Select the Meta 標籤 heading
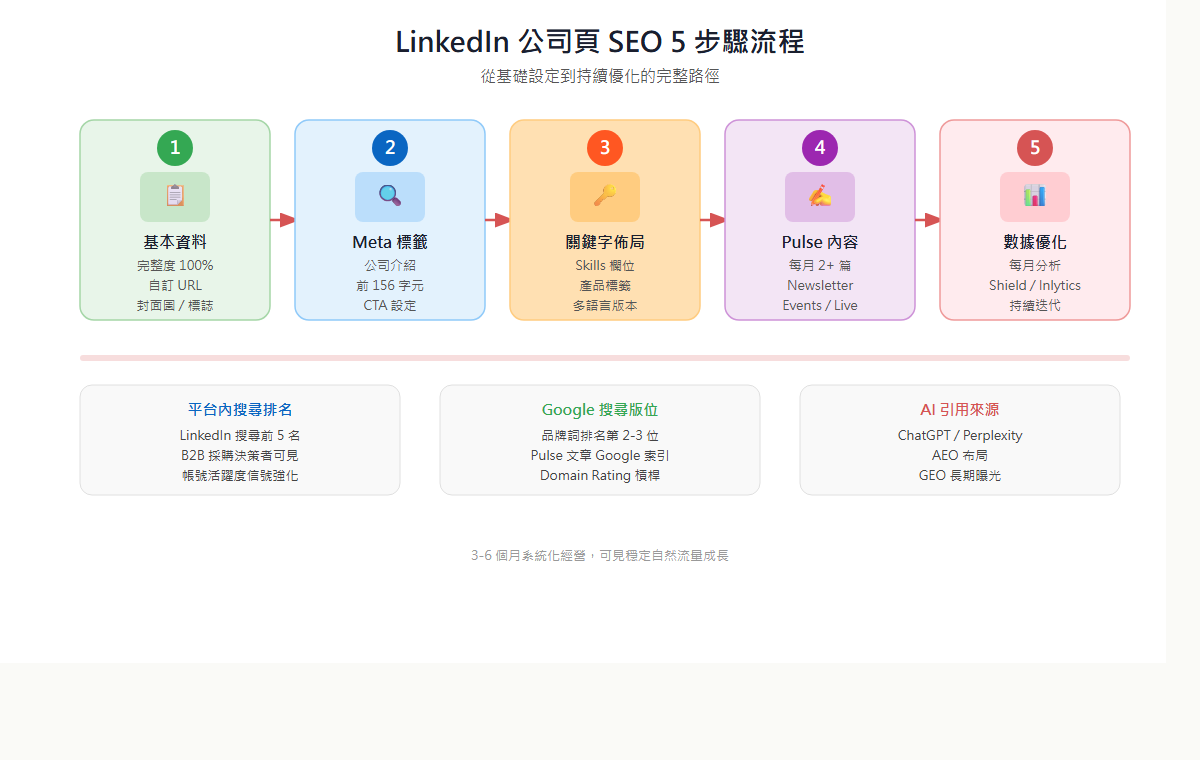This screenshot has height=760, width=1200. (390, 242)
